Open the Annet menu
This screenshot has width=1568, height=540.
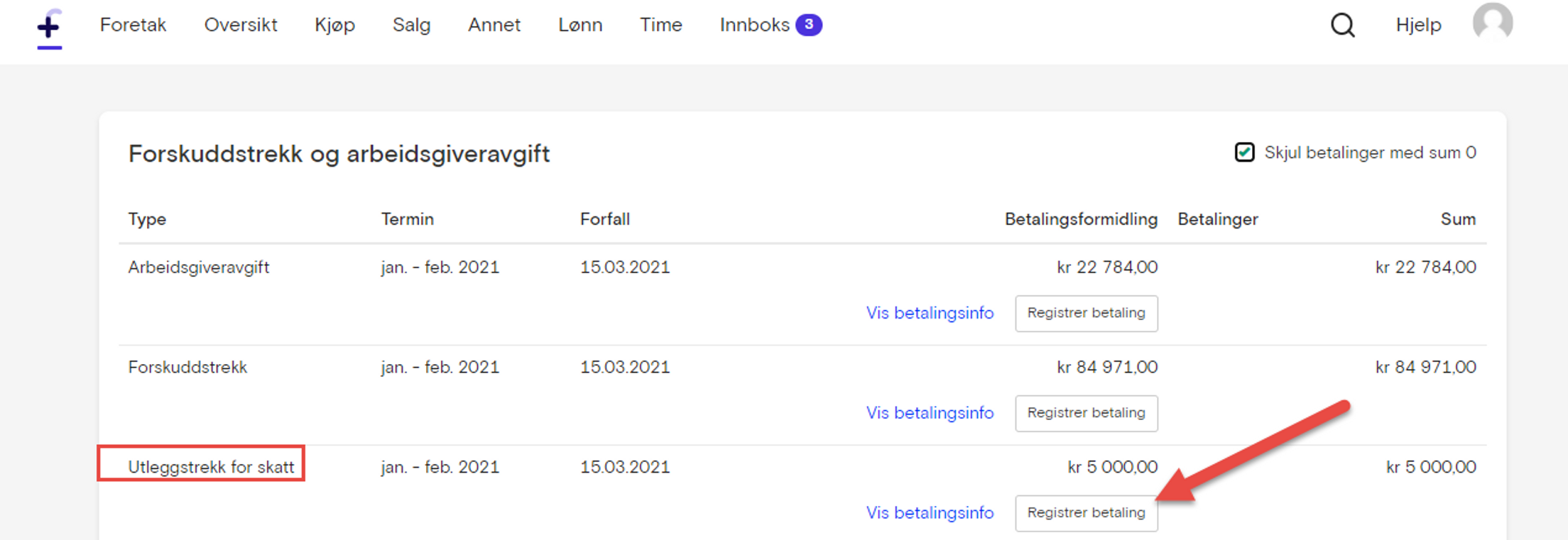(x=494, y=25)
